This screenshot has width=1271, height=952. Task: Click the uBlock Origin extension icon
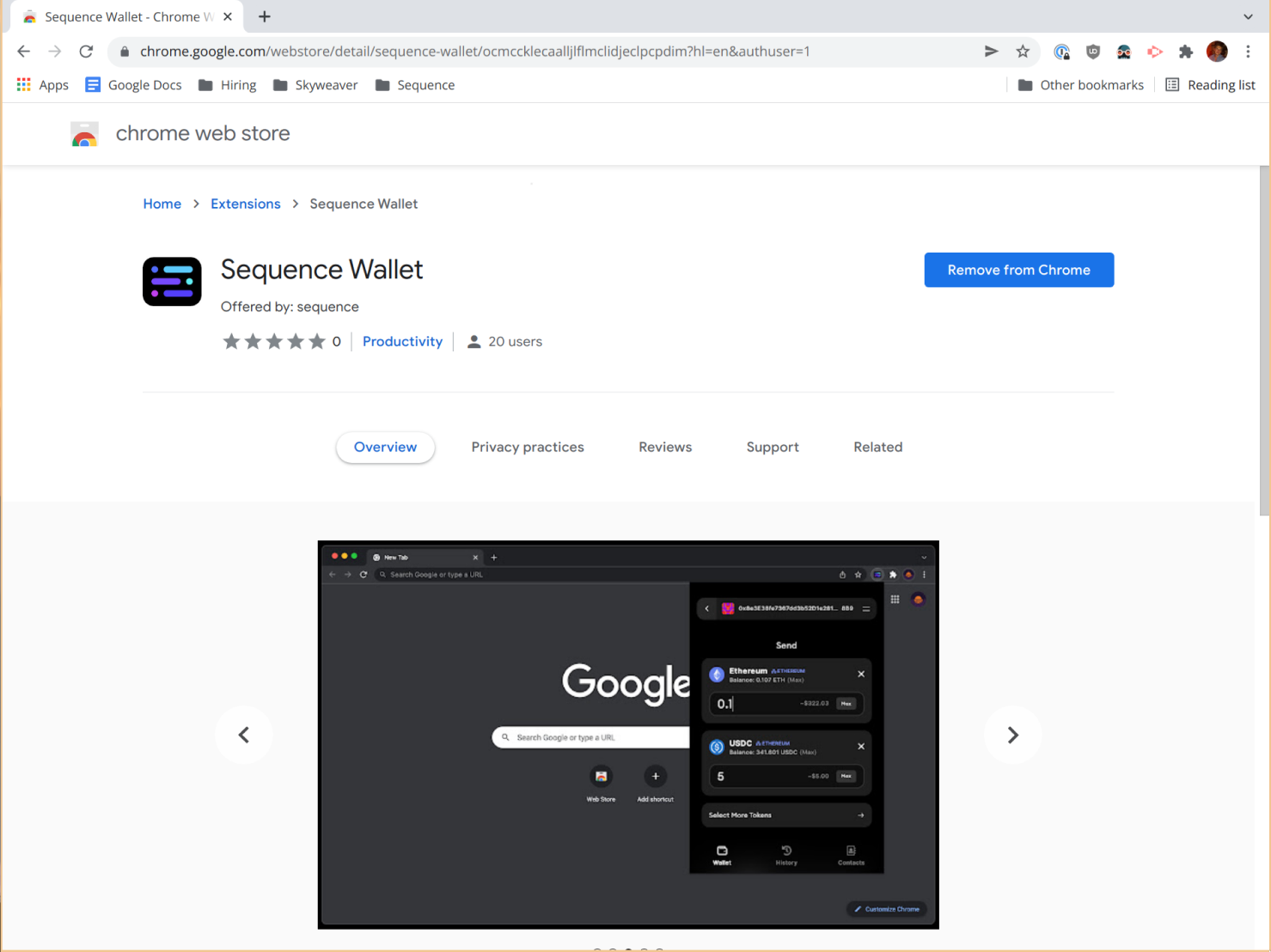pos(1092,52)
